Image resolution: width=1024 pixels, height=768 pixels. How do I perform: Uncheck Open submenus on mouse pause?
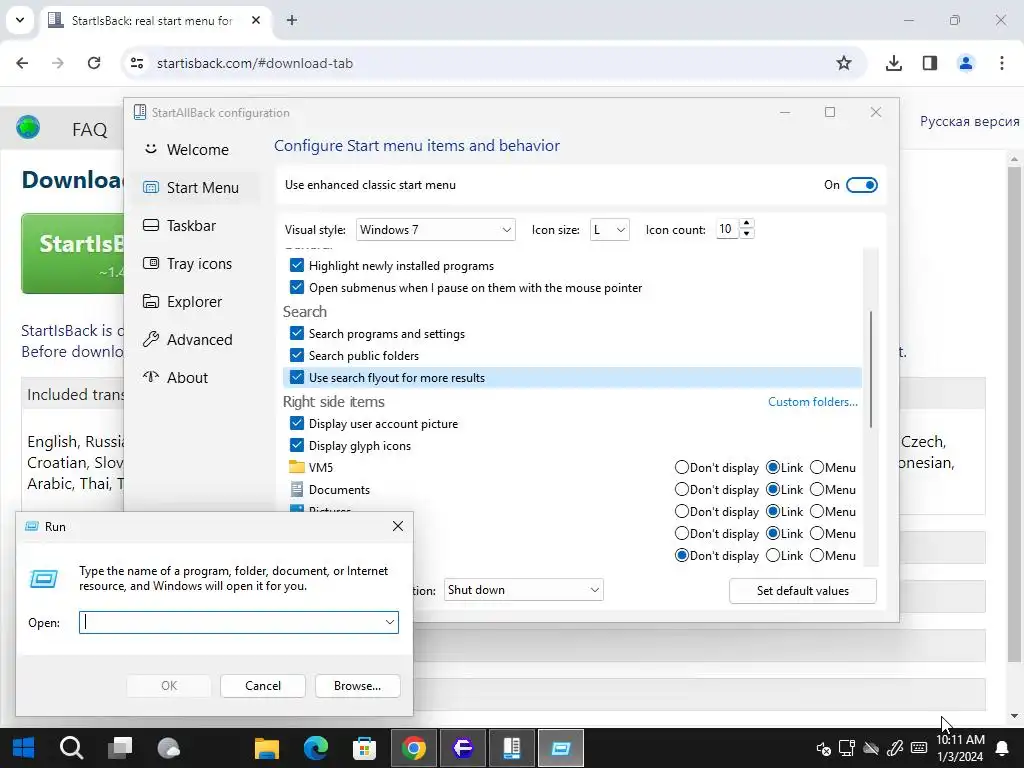(x=296, y=287)
